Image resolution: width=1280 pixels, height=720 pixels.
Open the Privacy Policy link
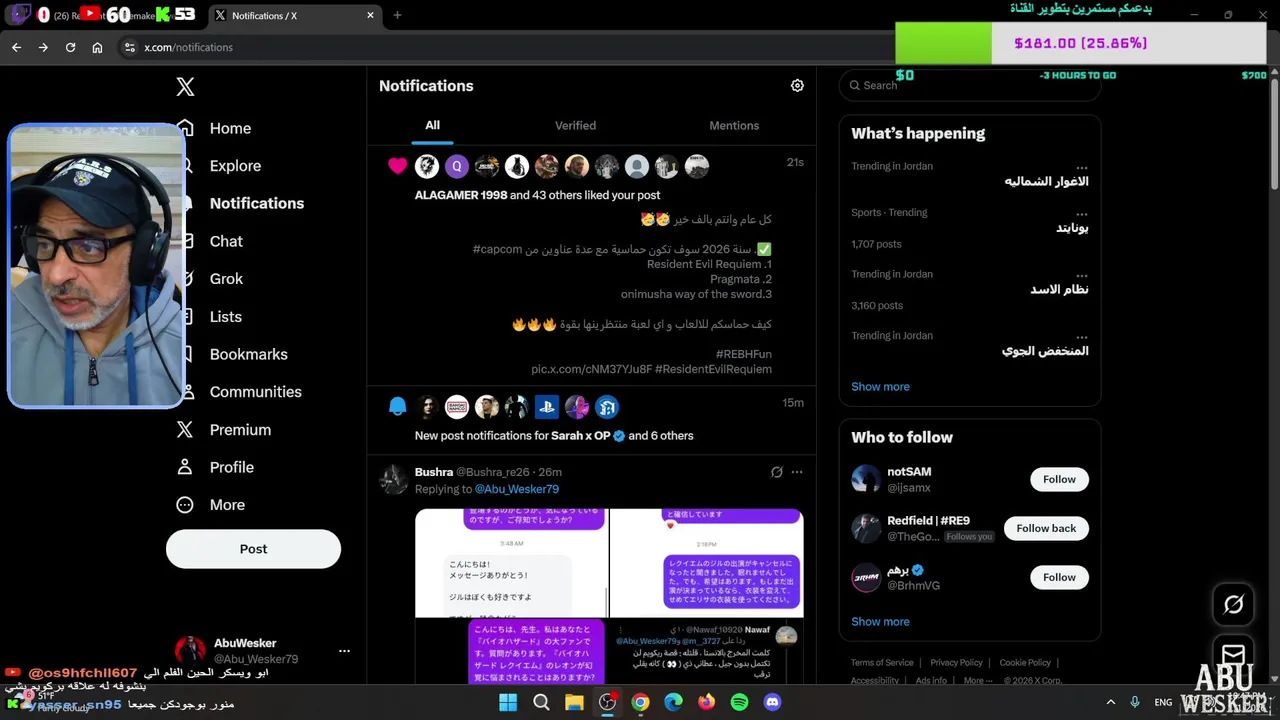pos(956,663)
